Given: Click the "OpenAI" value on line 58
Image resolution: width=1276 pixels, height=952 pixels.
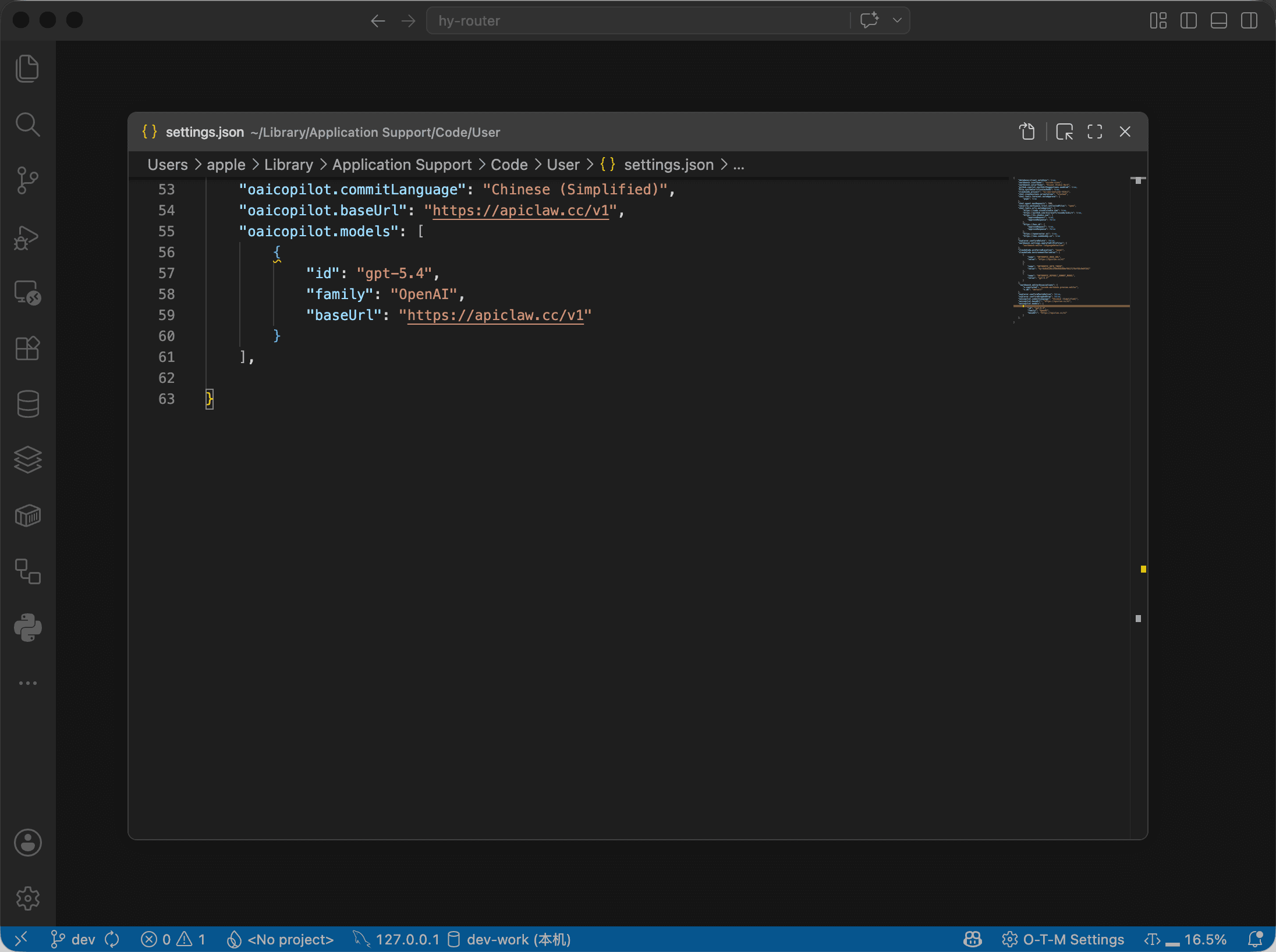Looking at the screenshot, I should tap(424, 294).
